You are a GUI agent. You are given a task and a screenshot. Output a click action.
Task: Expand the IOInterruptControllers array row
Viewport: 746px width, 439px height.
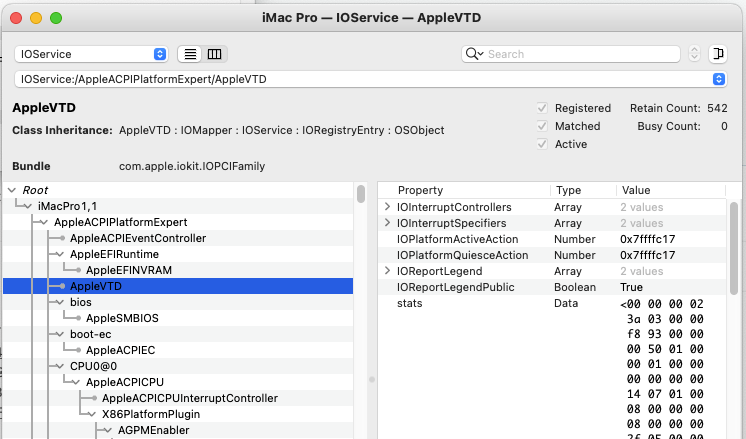(x=387, y=207)
